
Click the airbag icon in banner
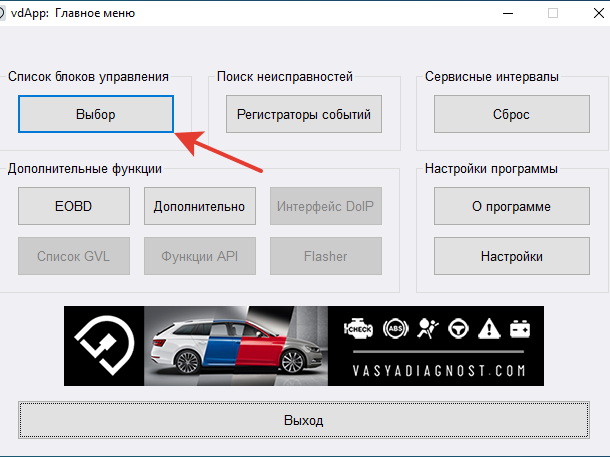pyautogui.click(x=428, y=329)
